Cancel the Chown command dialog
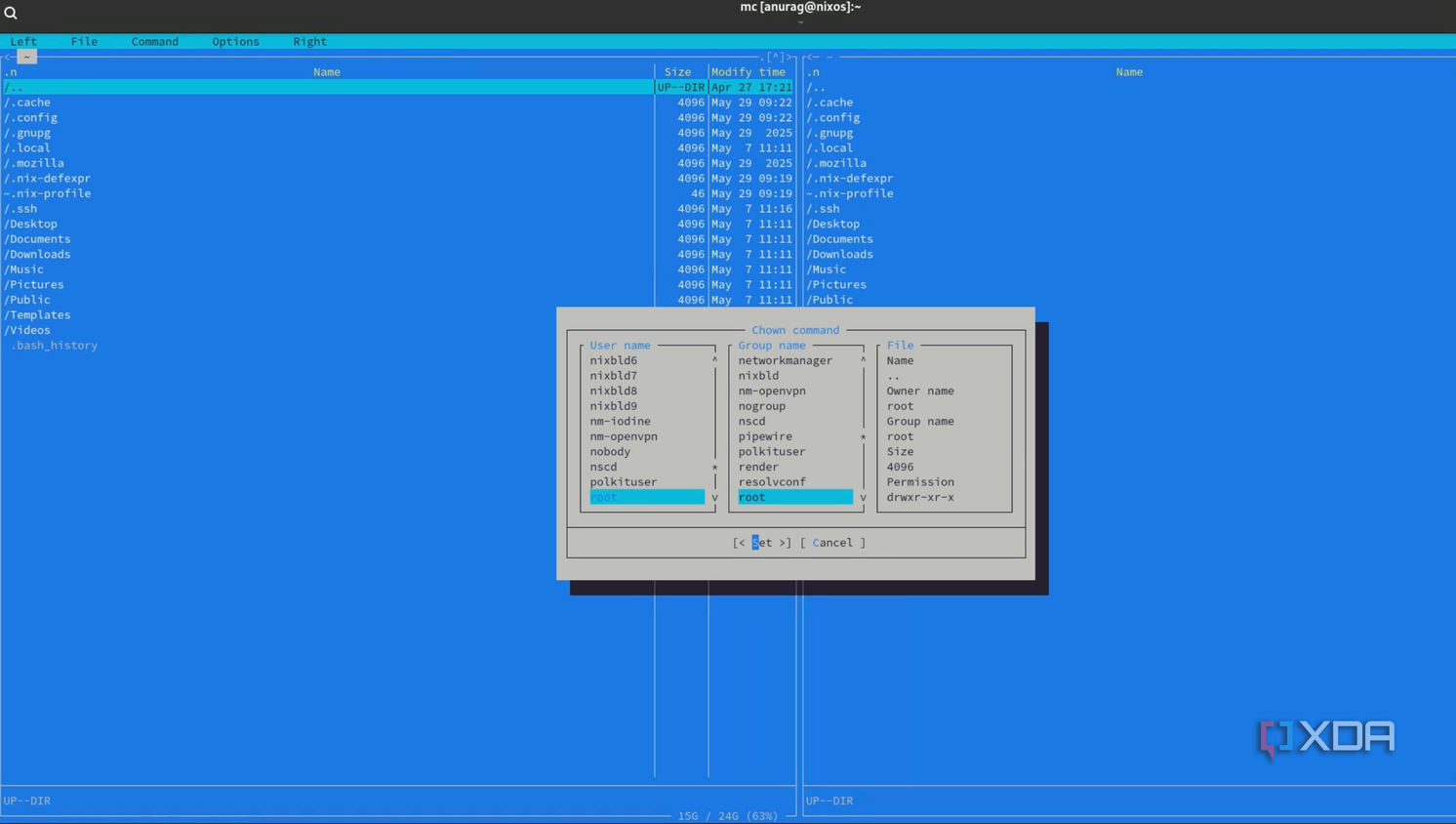The height and width of the screenshot is (824, 1456). pos(832,543)
